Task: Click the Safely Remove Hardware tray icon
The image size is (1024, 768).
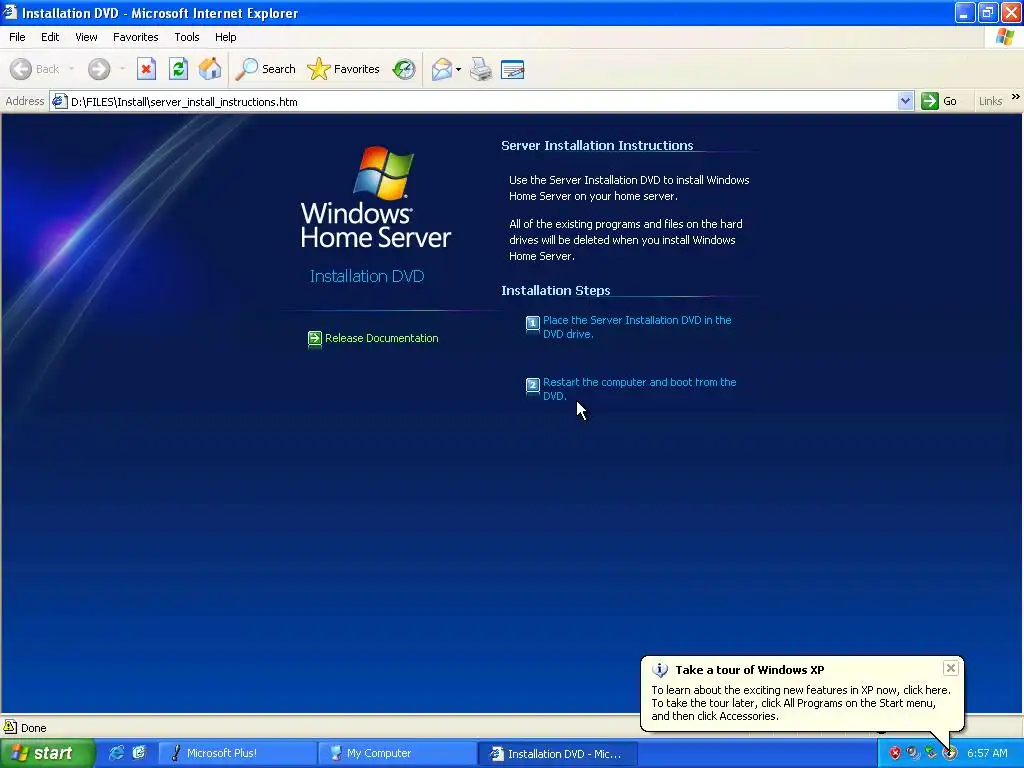Action: pyautogui.click(x=931, y=754)
